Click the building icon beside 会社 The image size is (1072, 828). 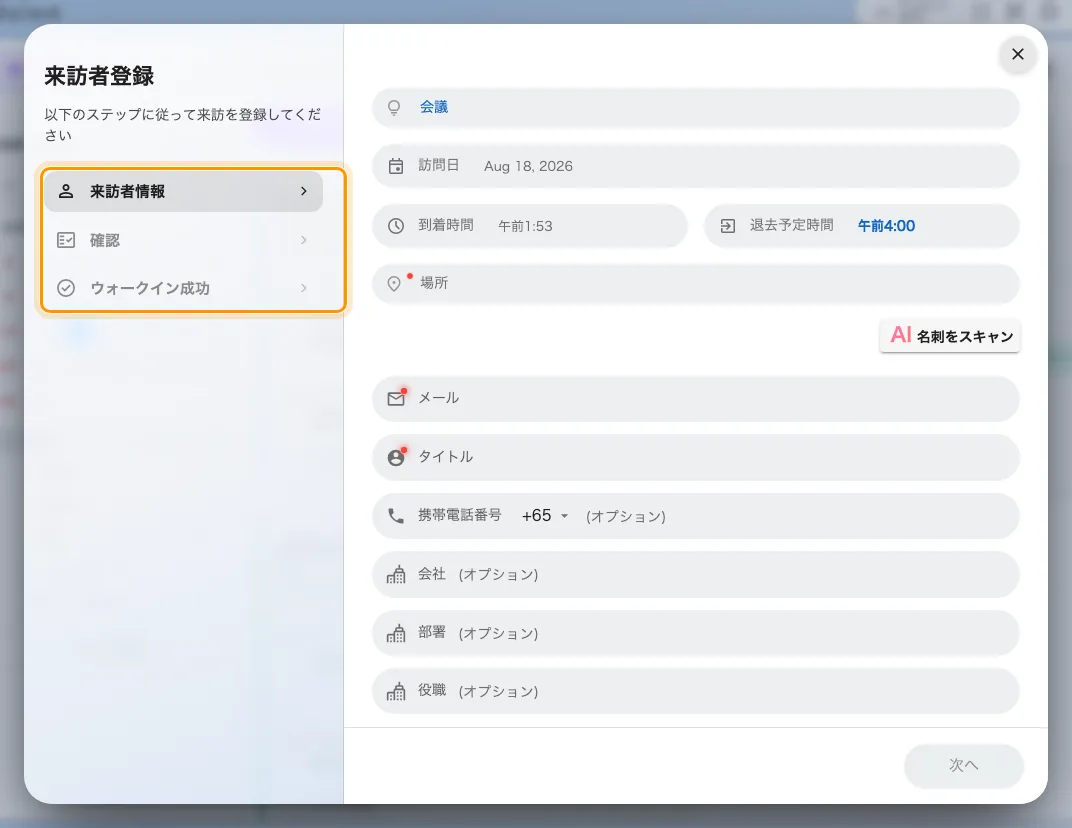click(396, 575)
